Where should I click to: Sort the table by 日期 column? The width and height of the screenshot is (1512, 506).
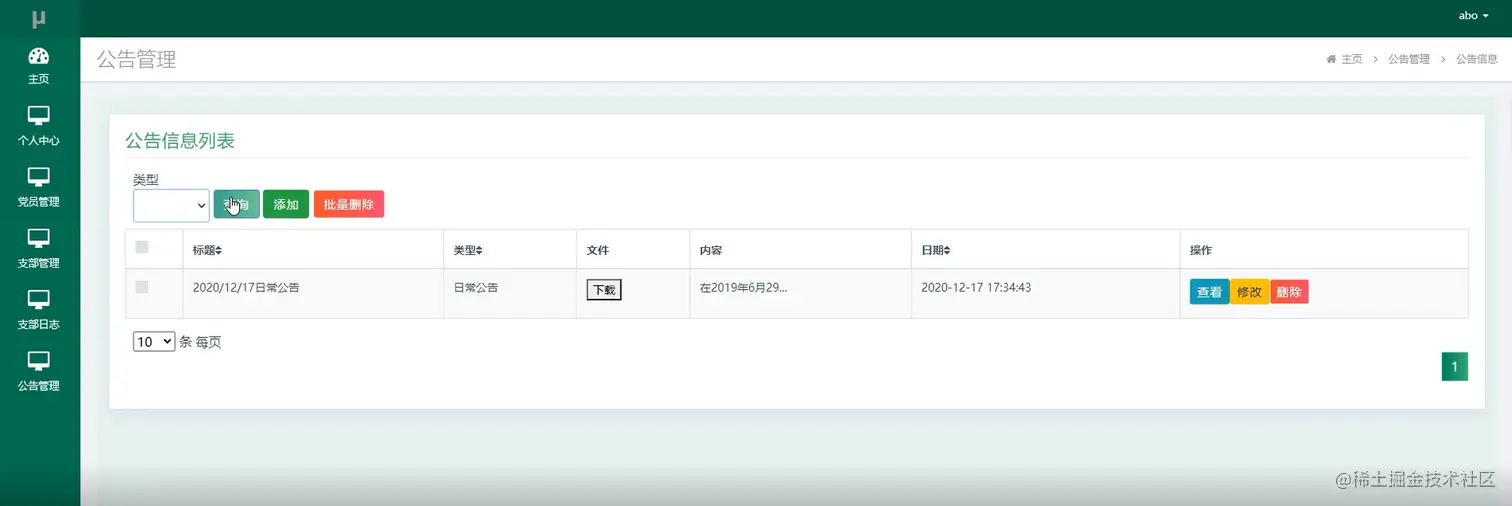click(x=936, y=250)
